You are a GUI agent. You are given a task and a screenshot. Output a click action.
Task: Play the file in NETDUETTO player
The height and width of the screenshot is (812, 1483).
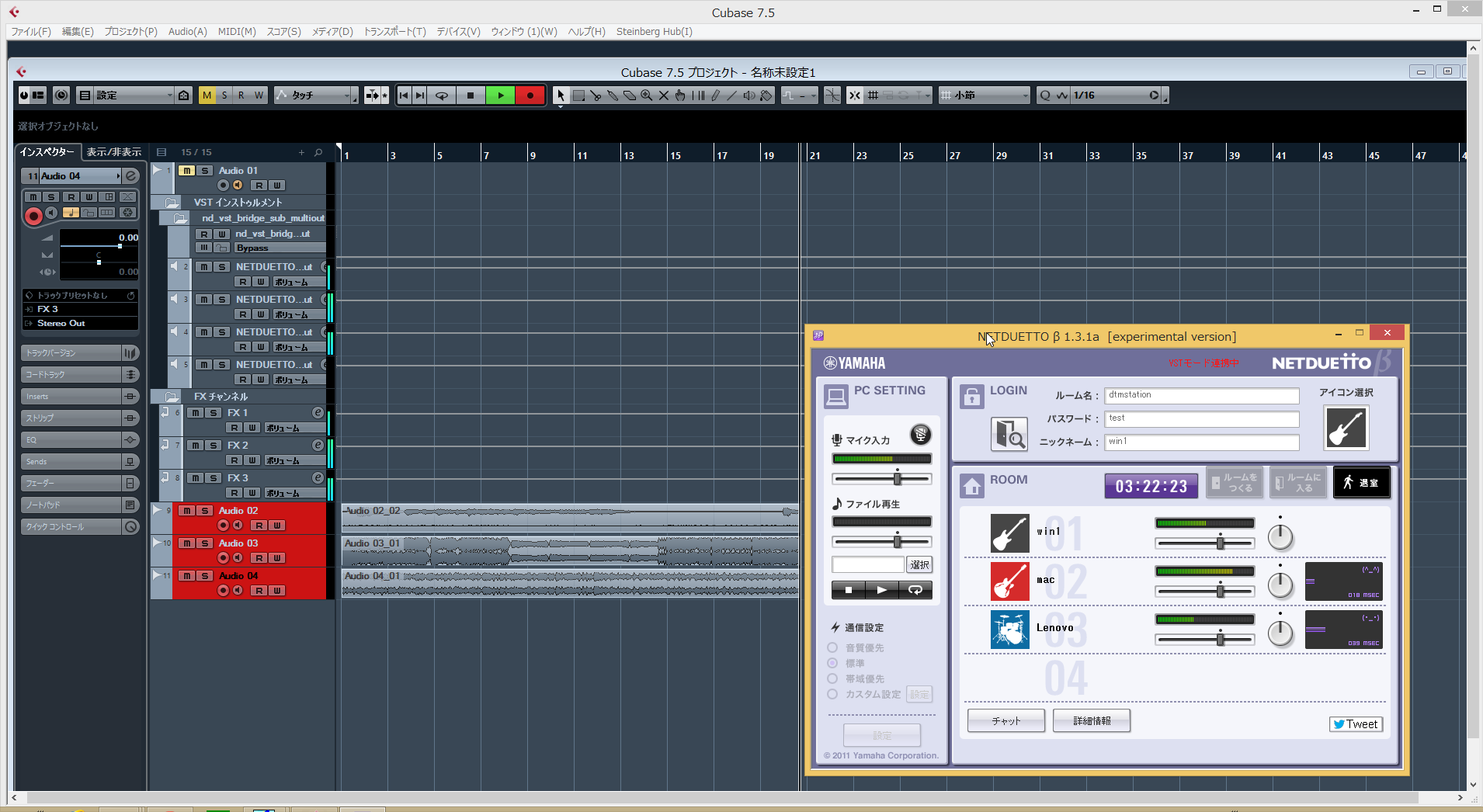point(881,590)
